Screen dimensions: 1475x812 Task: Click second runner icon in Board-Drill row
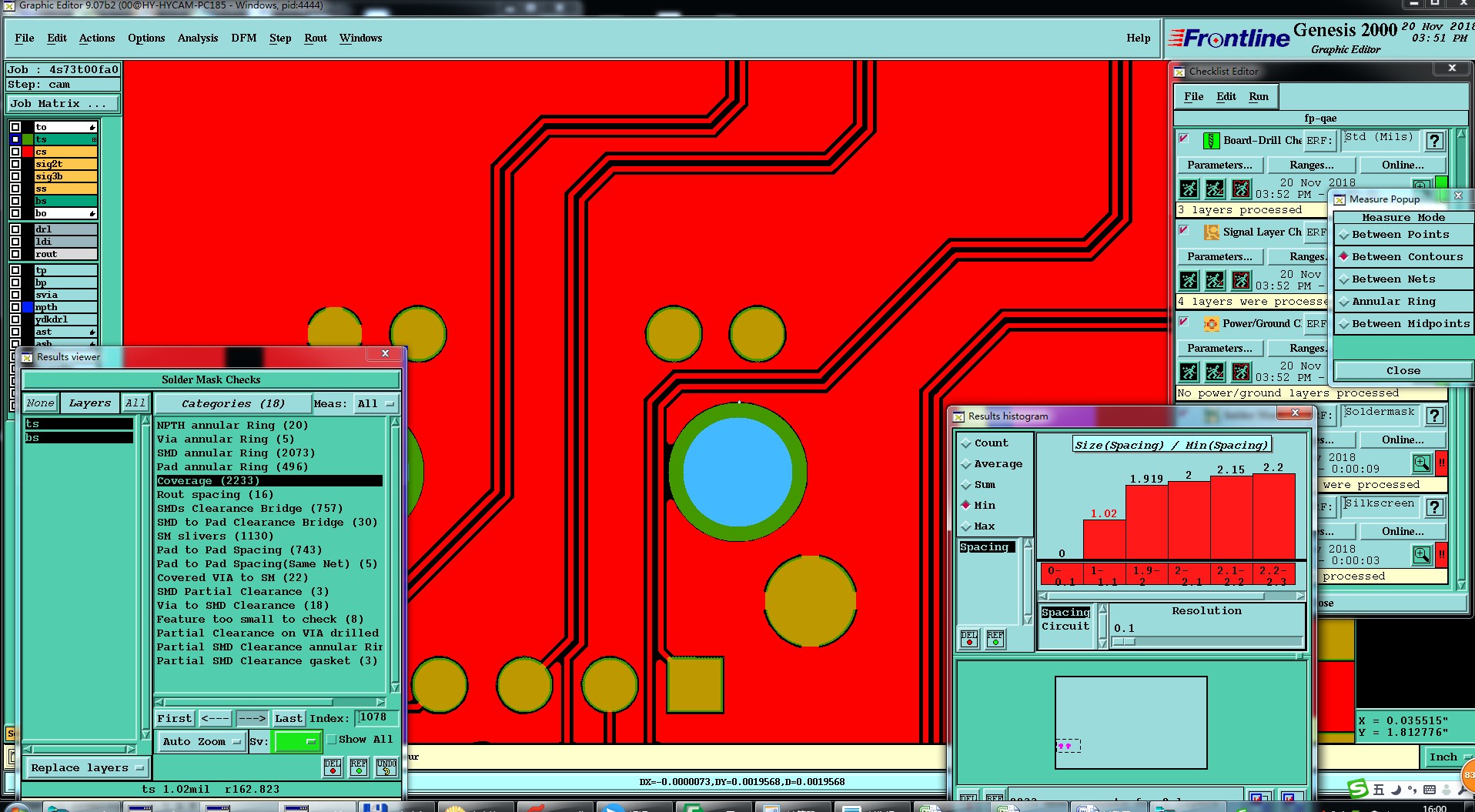click(x=1215, y=189)
